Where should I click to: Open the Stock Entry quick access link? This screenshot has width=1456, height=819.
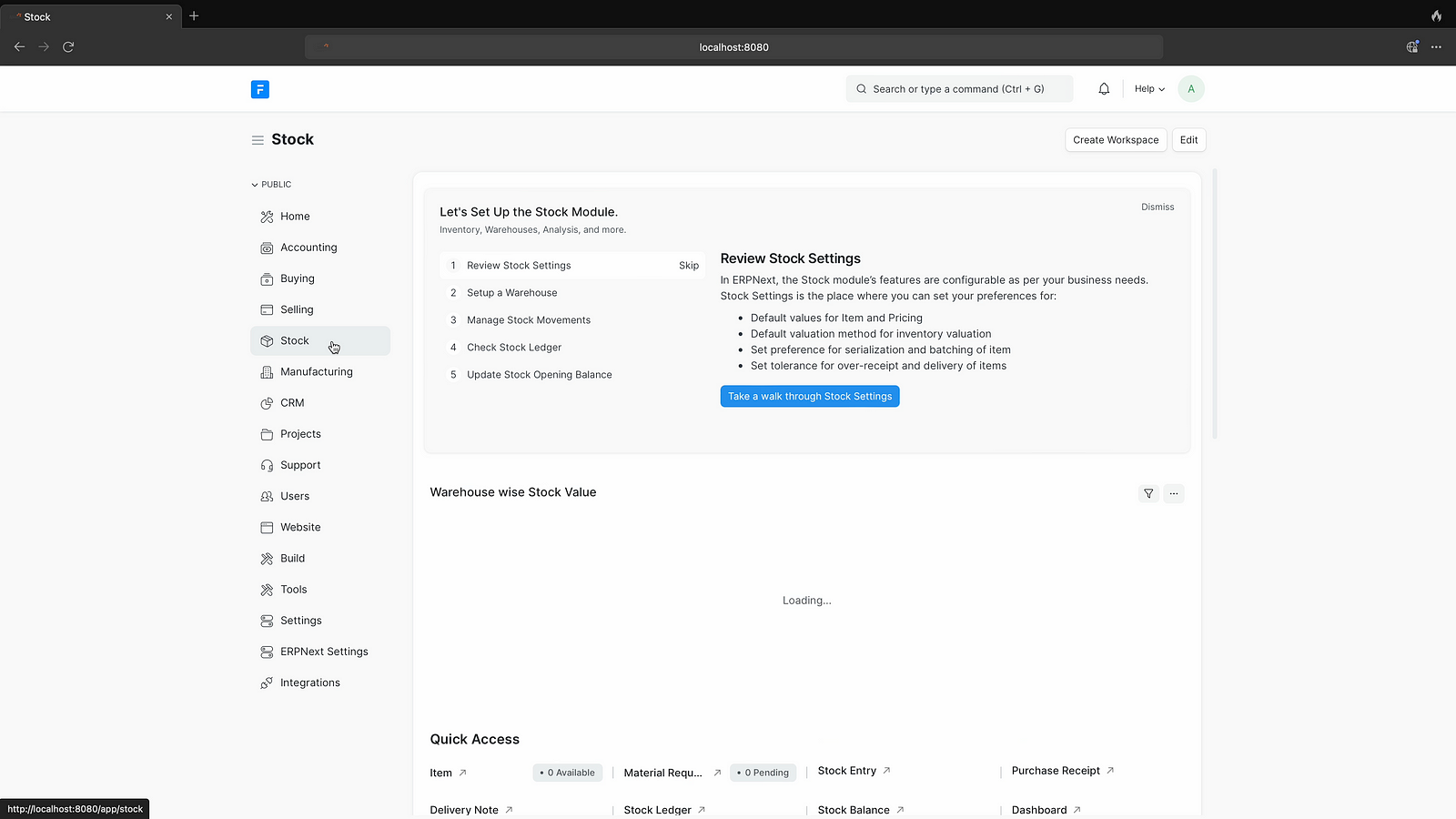point(847,771)
